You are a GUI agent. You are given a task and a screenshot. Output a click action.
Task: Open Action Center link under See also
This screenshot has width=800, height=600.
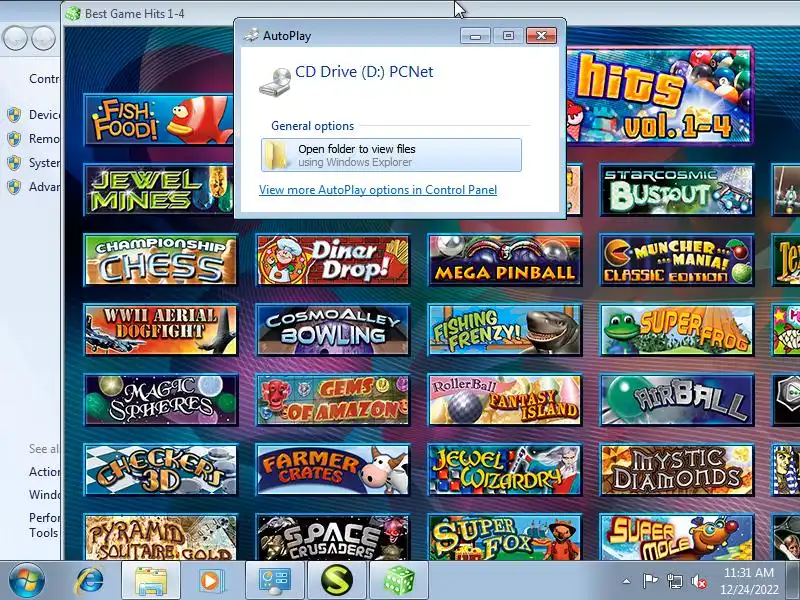44,471
